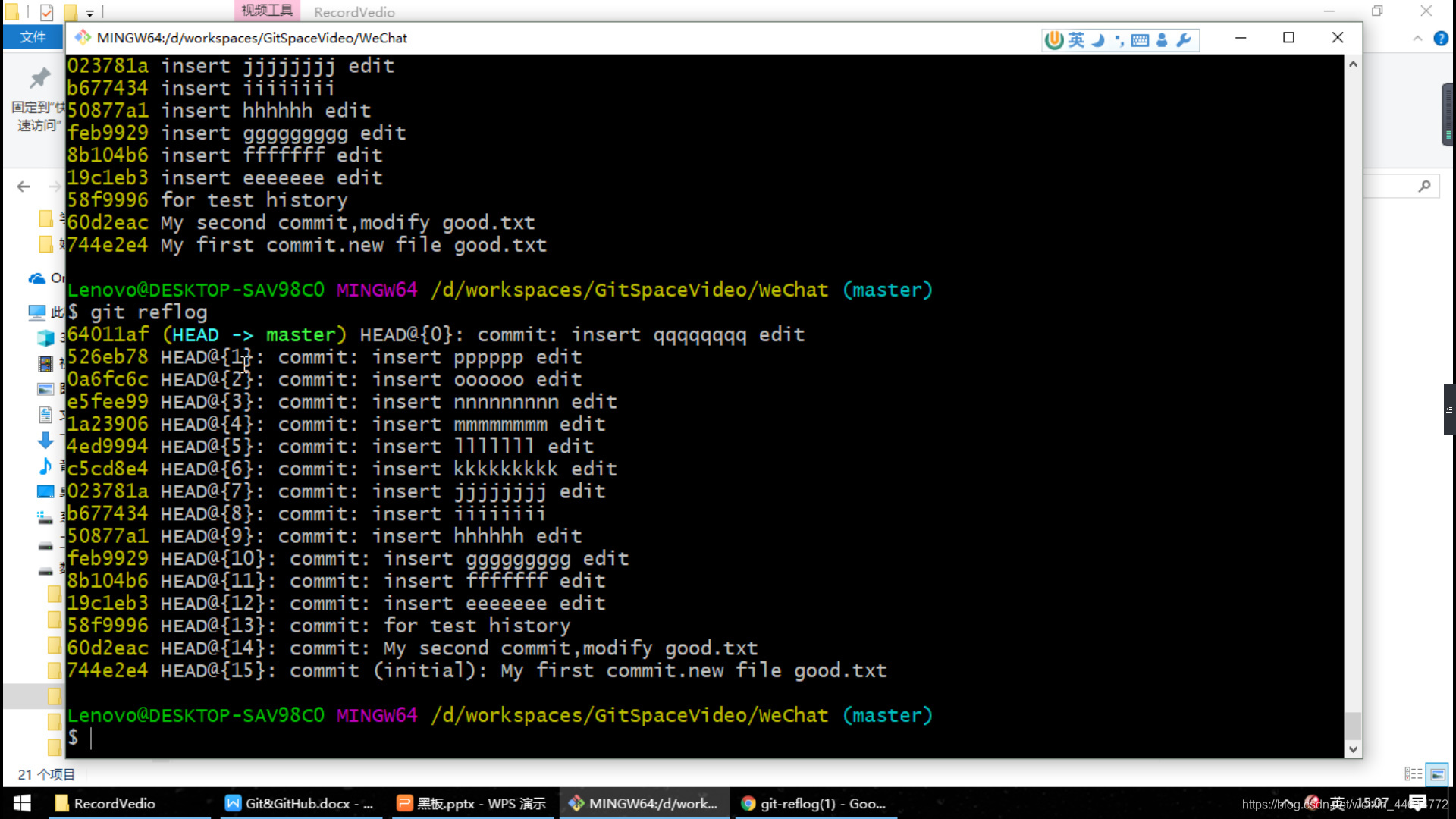1456x819 pixels.
Task: Expand the quick access toolbar dropdown
Action: click(x=89, y=13)
